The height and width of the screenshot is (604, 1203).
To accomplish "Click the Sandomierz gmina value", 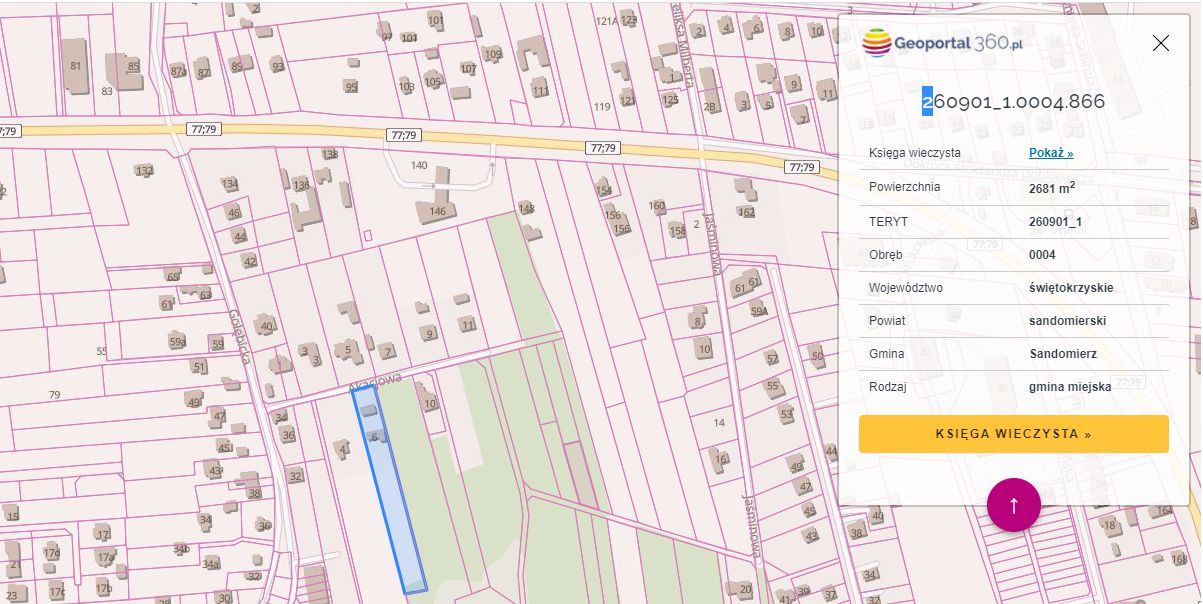I will click(1063, 354).
